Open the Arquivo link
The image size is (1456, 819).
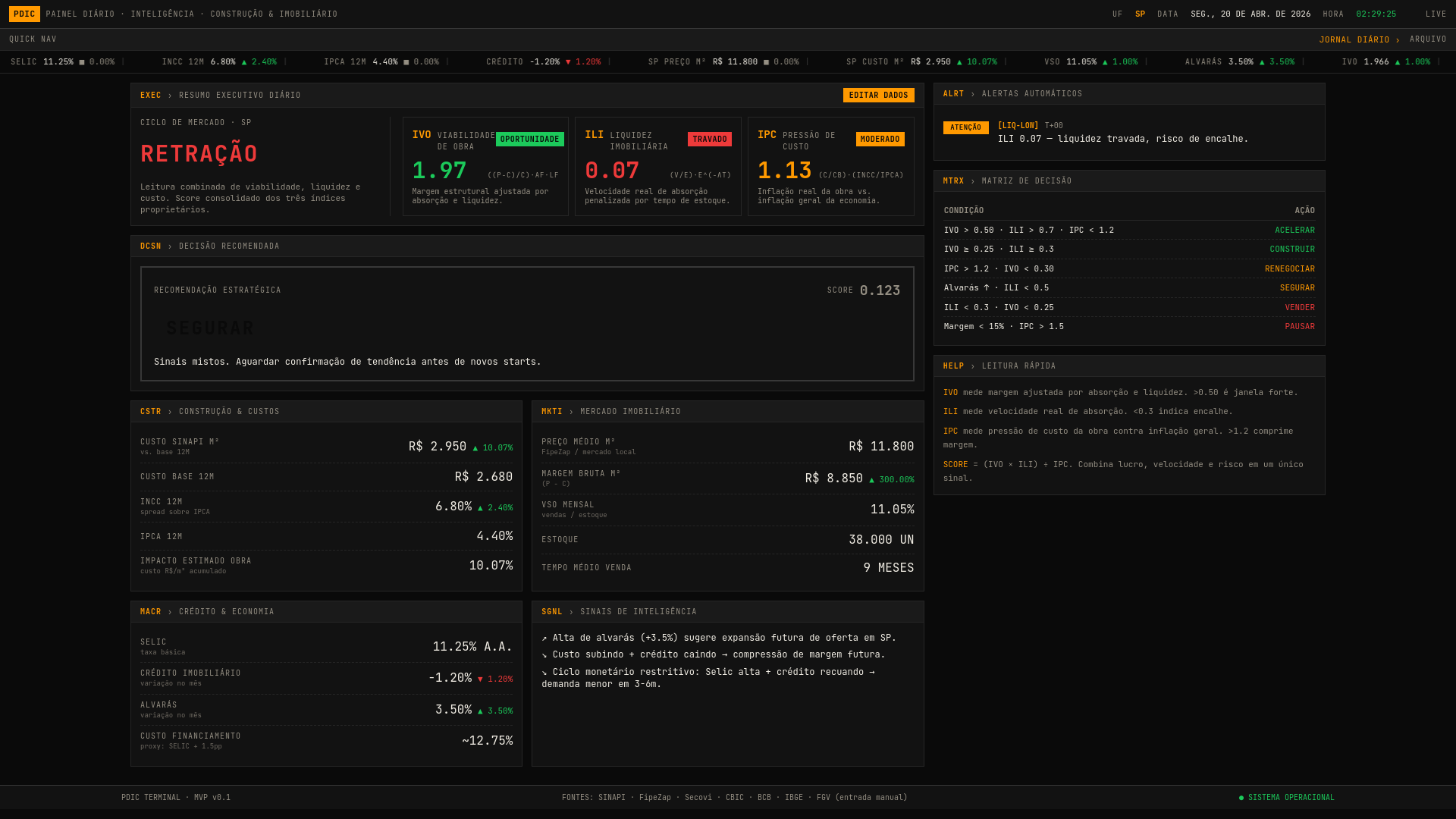click(x=1428, y=39)
